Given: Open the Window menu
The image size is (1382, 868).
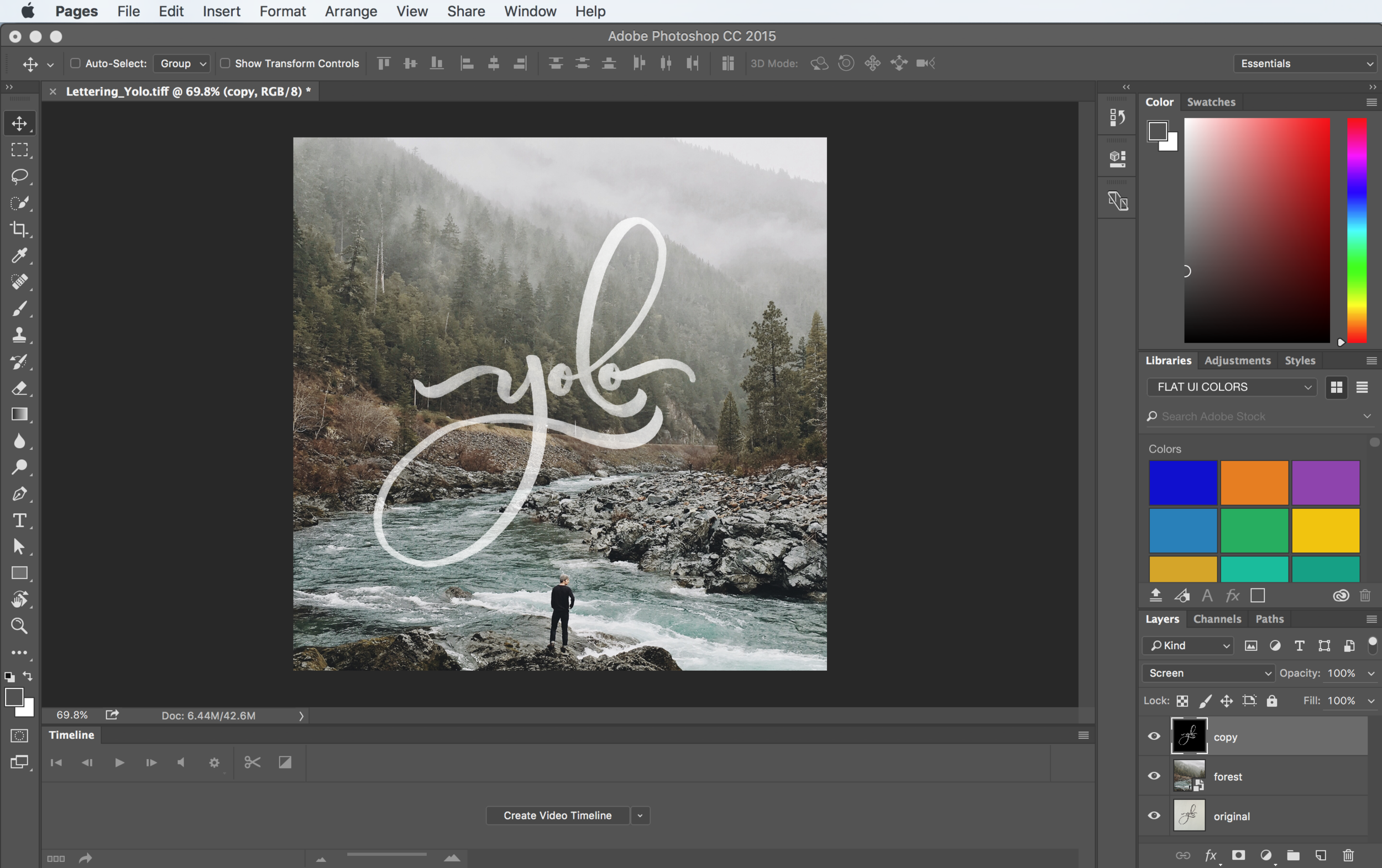Looking at the screenshot, I should [529, 11].
